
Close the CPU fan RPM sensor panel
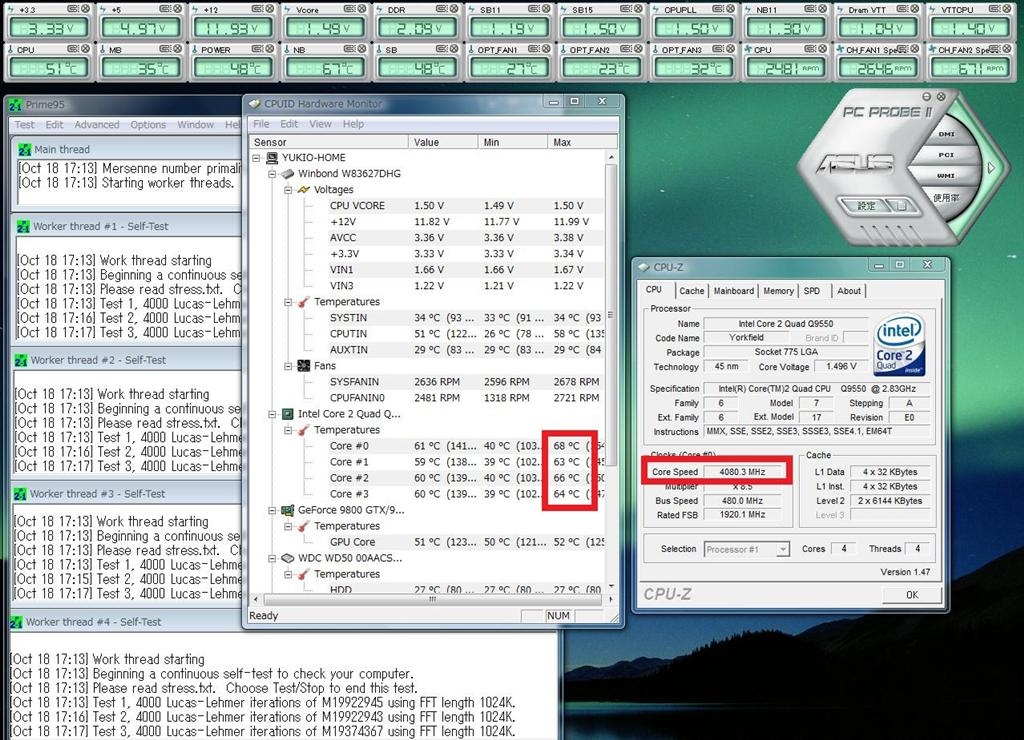(824, 49)
